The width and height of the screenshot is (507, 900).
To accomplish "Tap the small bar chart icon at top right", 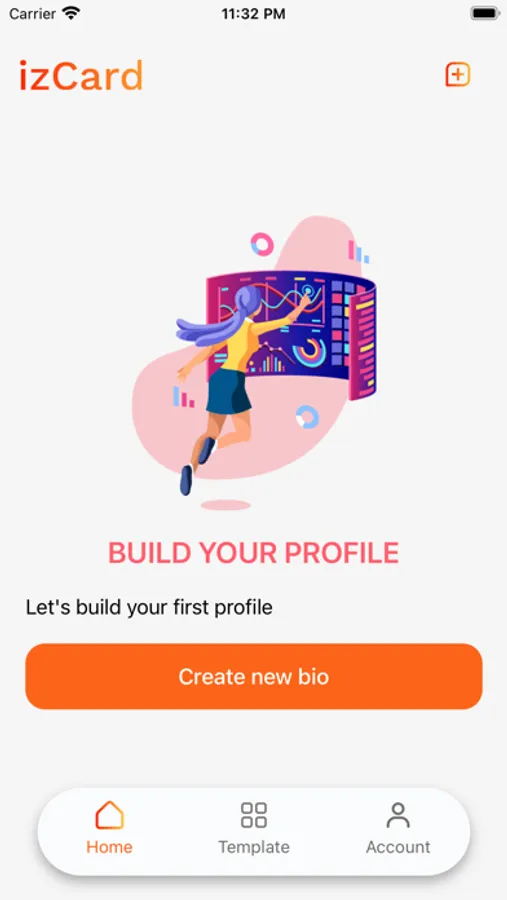I will pos(358,251).
